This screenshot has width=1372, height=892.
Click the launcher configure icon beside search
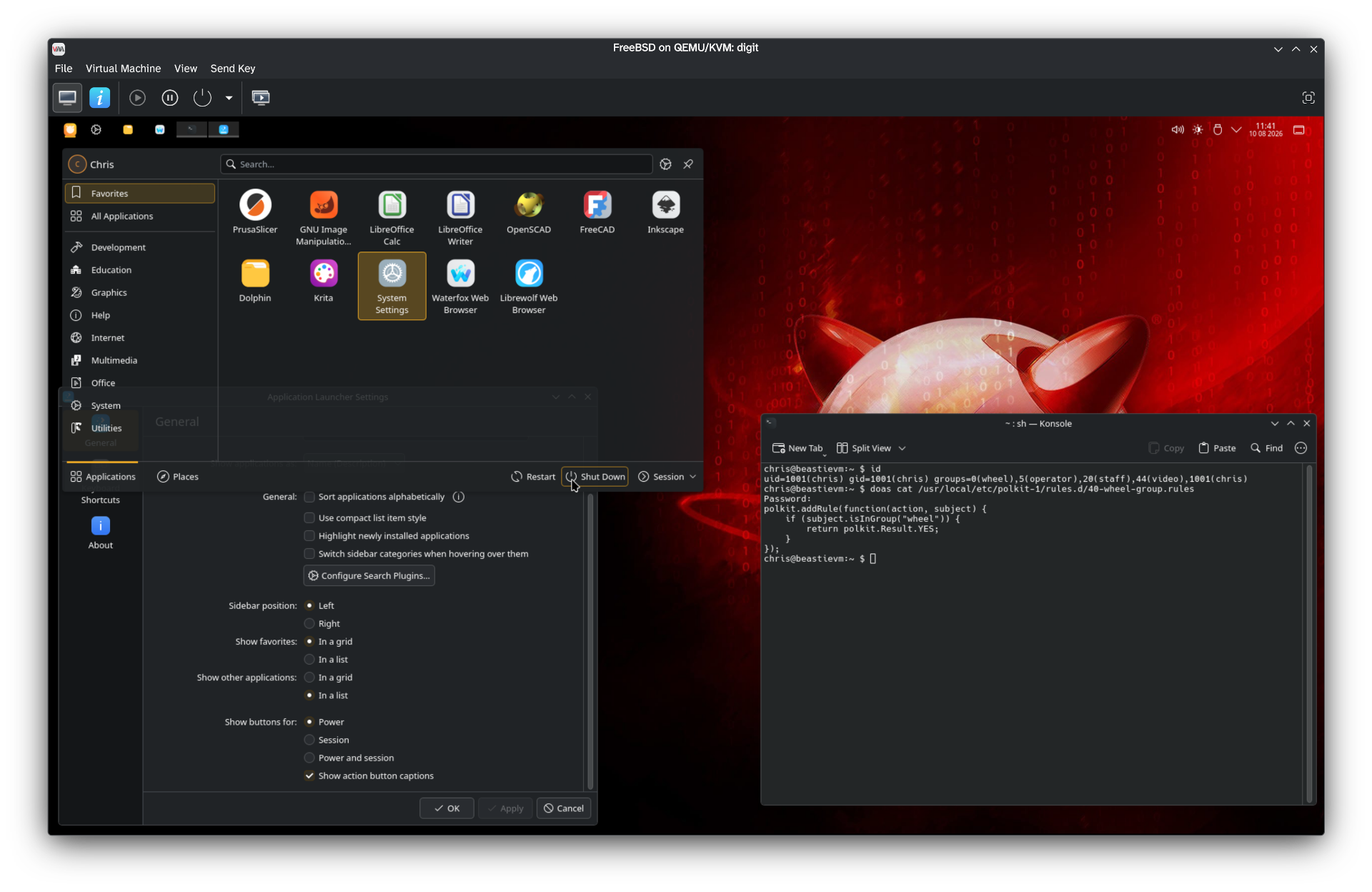coord(665,164)
